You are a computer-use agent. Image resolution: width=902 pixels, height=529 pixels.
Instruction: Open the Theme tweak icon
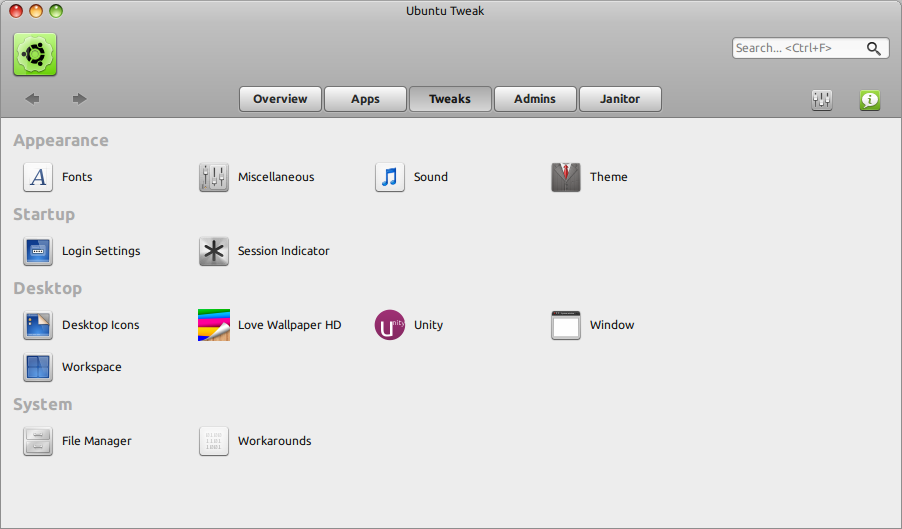pyautogui.click(x=566, y=177)
